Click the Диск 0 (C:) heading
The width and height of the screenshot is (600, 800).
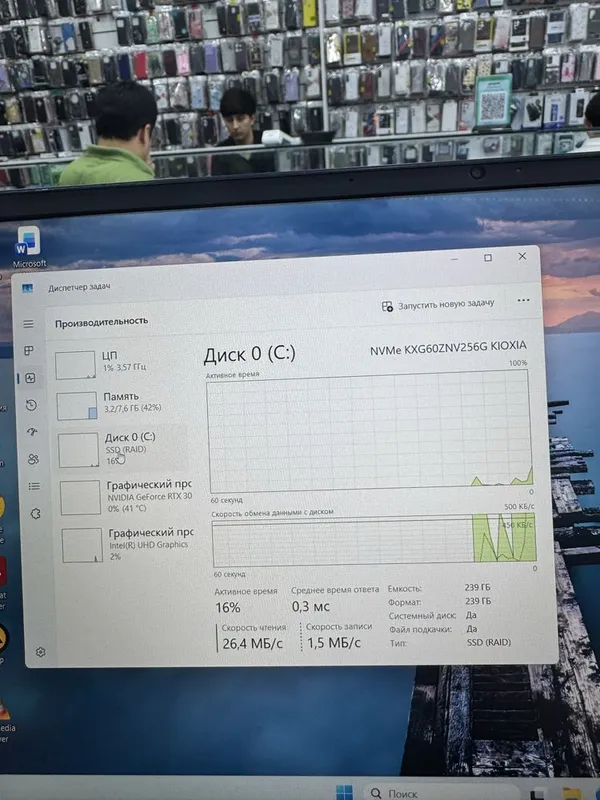click(249, 354)
